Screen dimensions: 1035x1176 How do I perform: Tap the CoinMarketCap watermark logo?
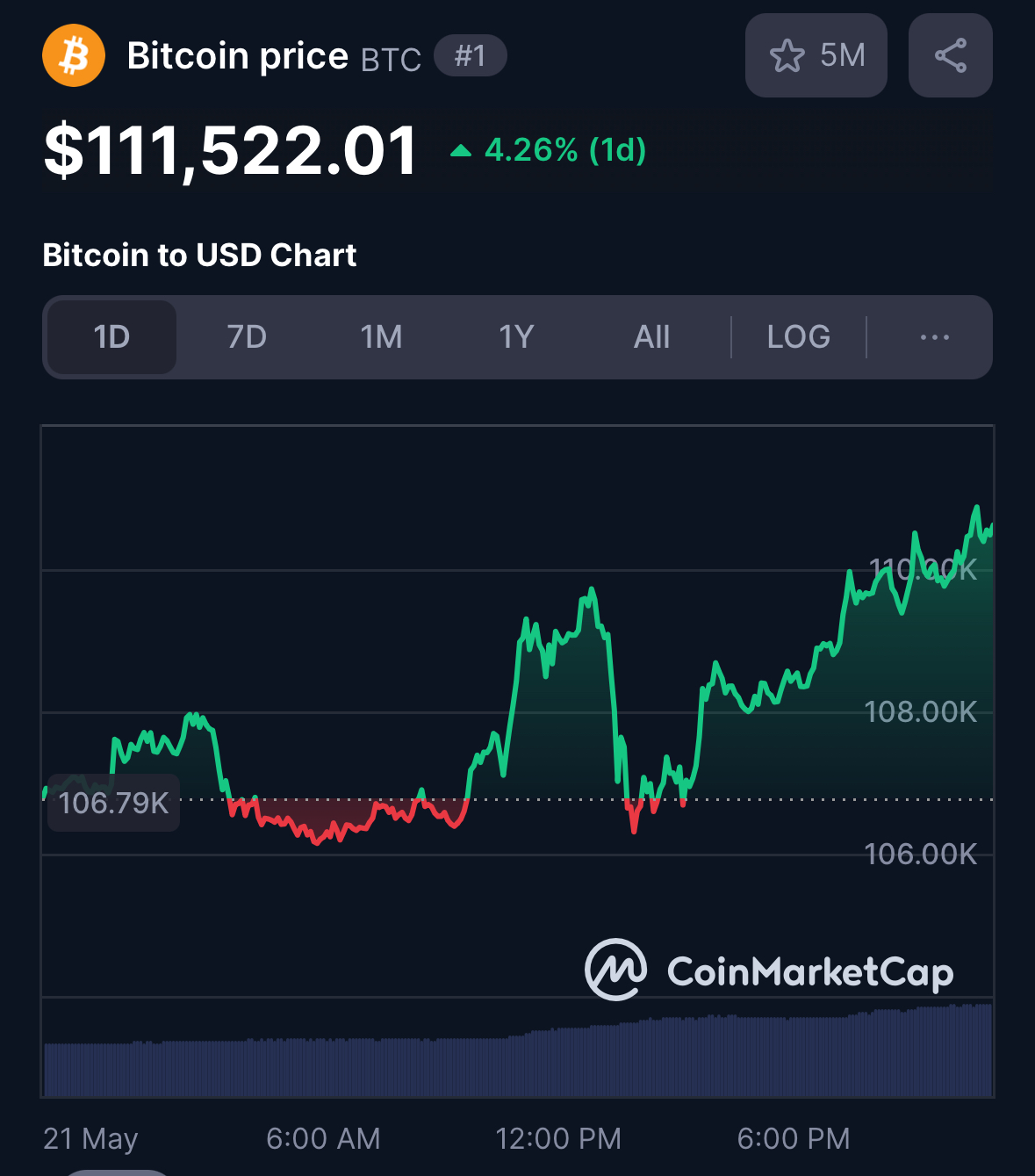(x=769, y=970)
